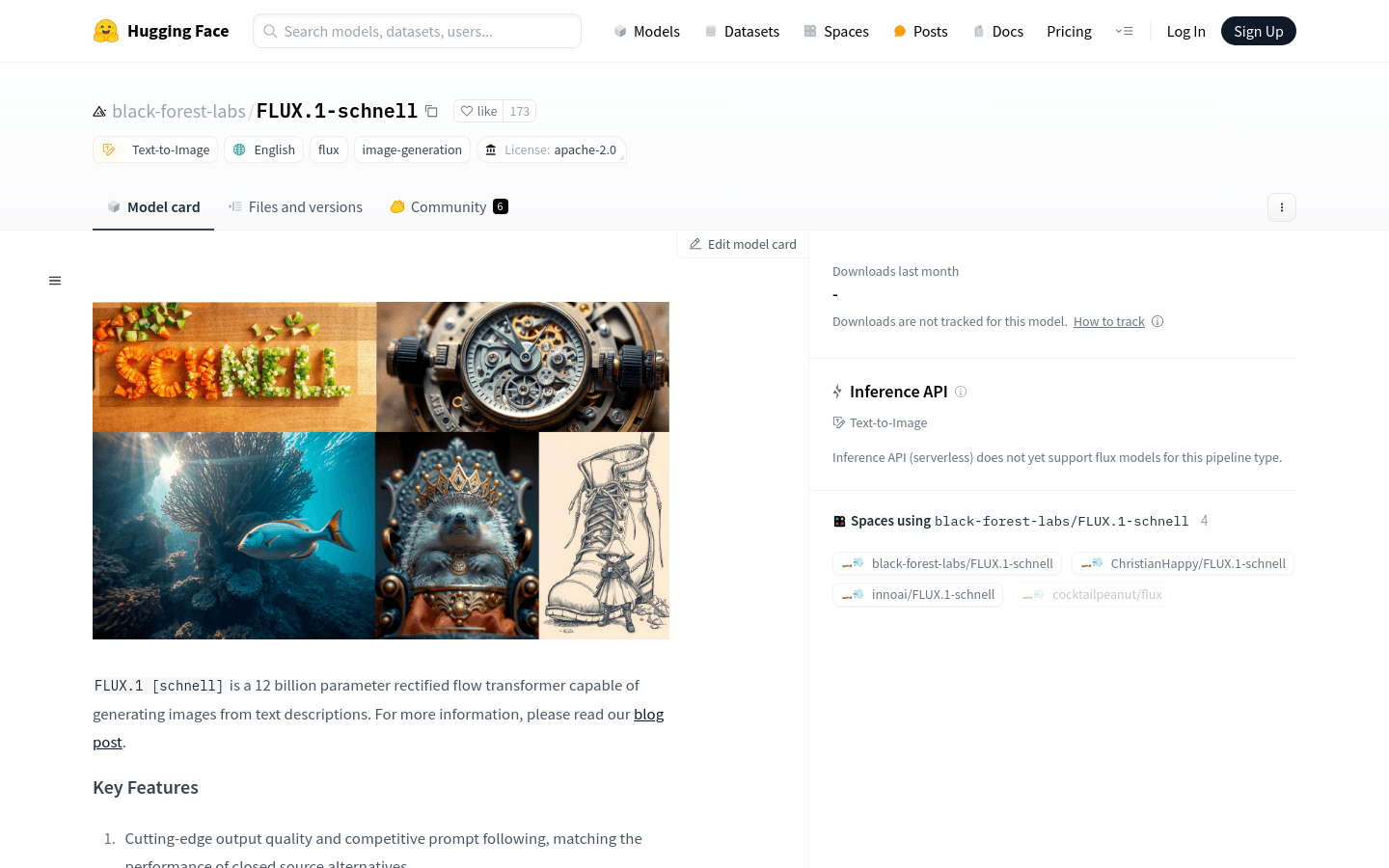The height and width of the screenshot is (868, 1389).
Task: Open the Docs page
Action: 997,31
